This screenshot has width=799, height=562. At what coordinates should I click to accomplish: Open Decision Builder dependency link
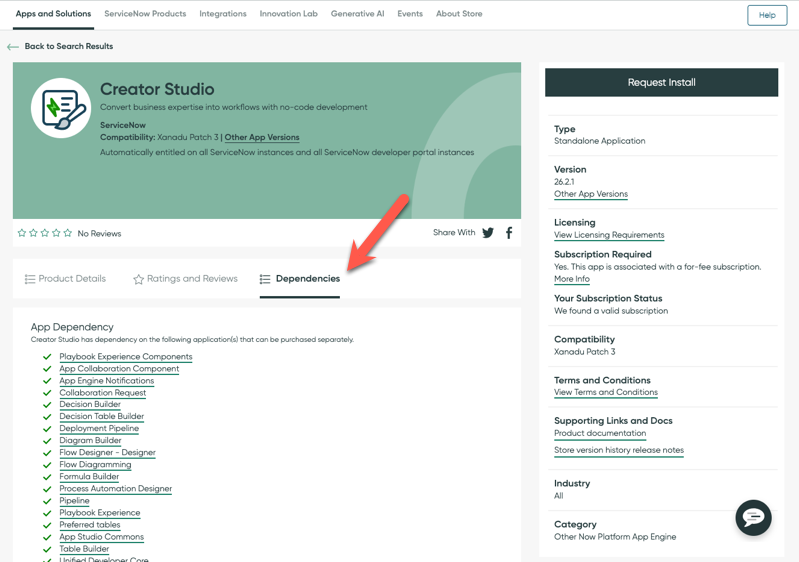click(x=90, y=405)
